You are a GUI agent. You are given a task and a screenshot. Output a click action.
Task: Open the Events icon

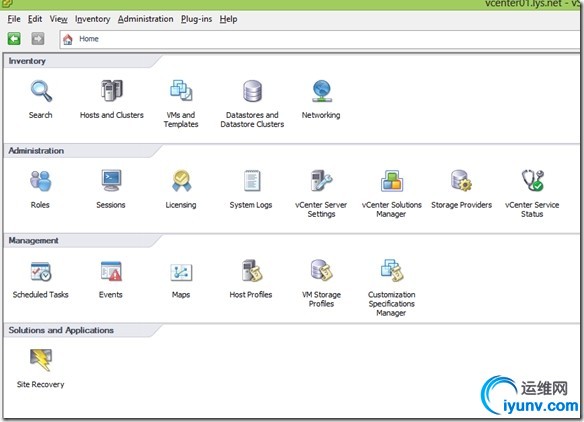[111, 271]
